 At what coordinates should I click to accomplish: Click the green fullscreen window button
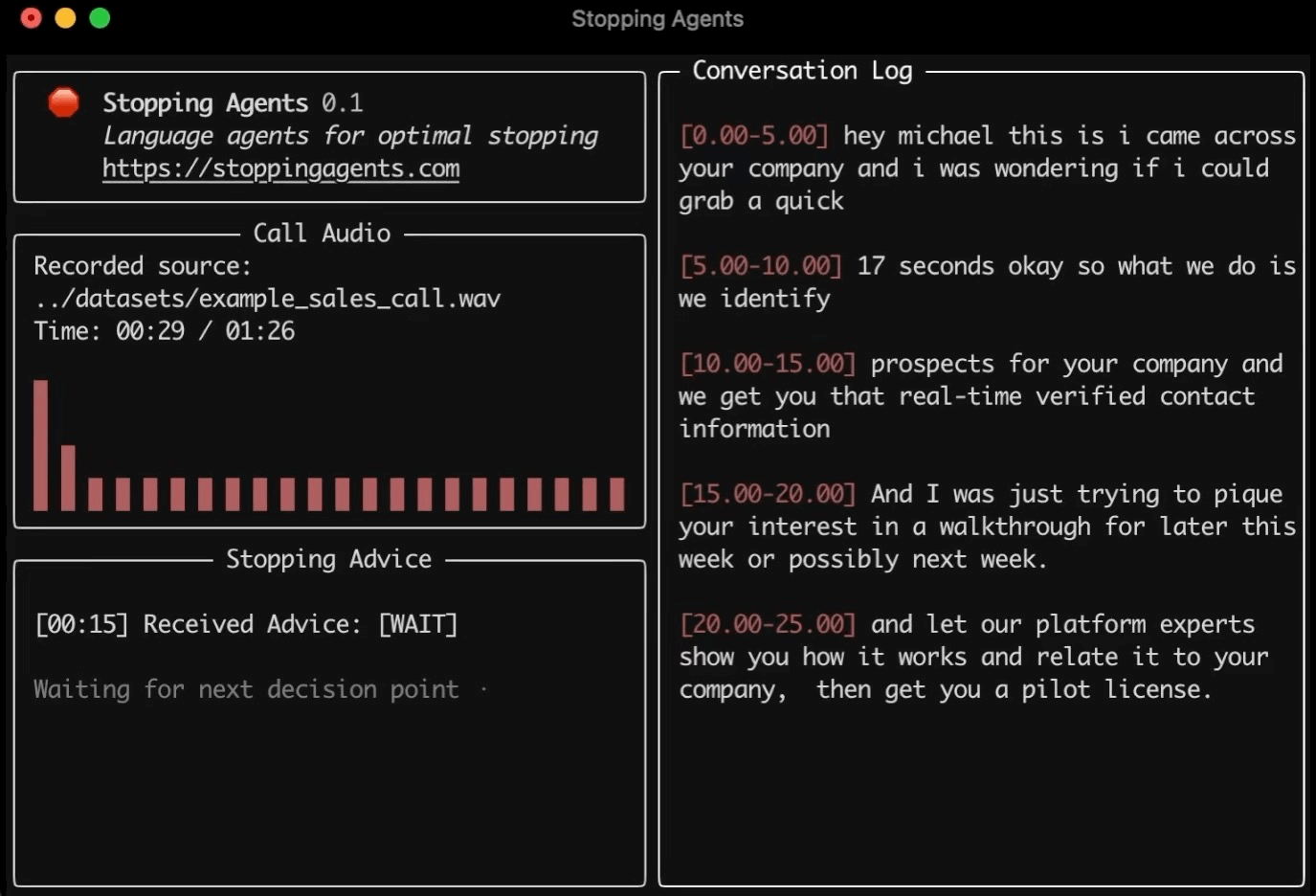tap(100, 18)
